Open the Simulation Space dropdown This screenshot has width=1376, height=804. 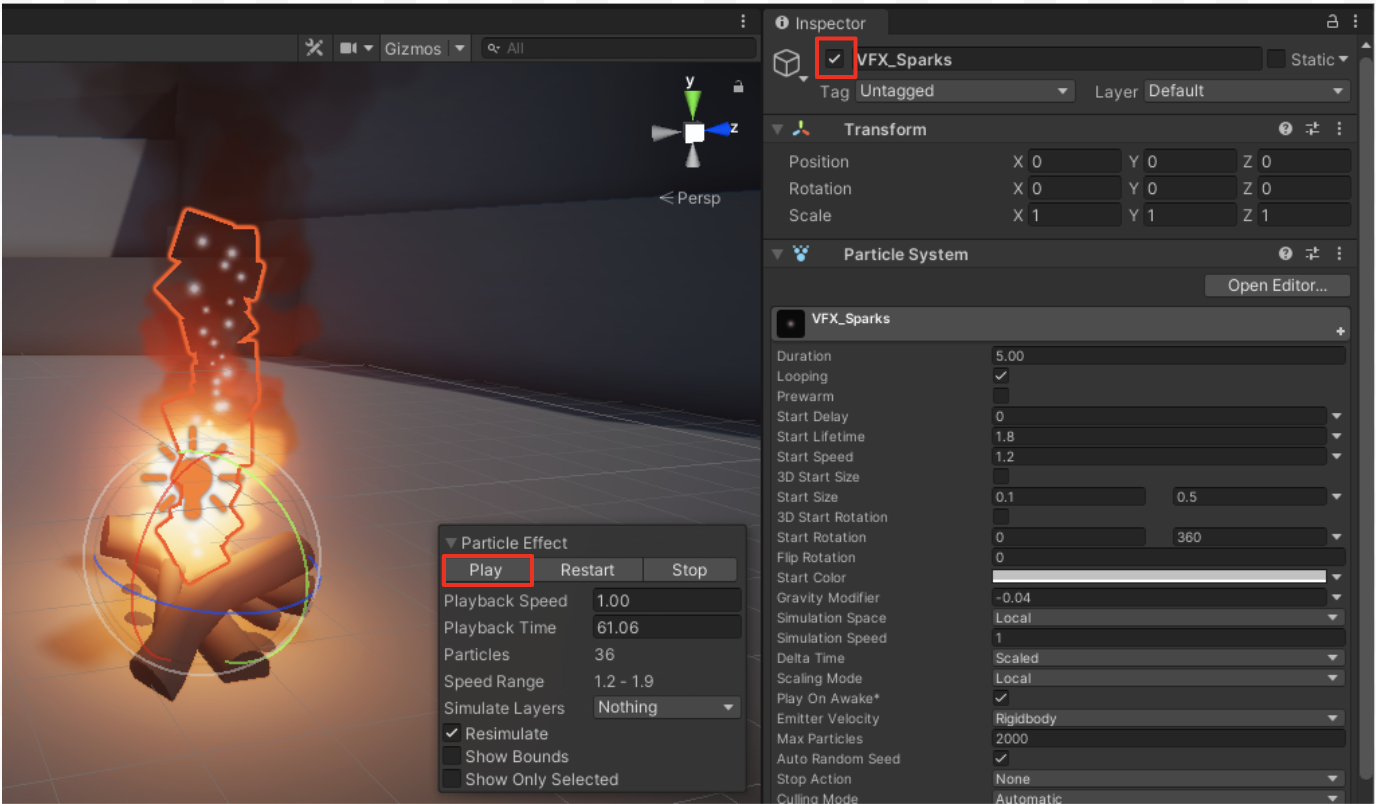point(1167,618)
